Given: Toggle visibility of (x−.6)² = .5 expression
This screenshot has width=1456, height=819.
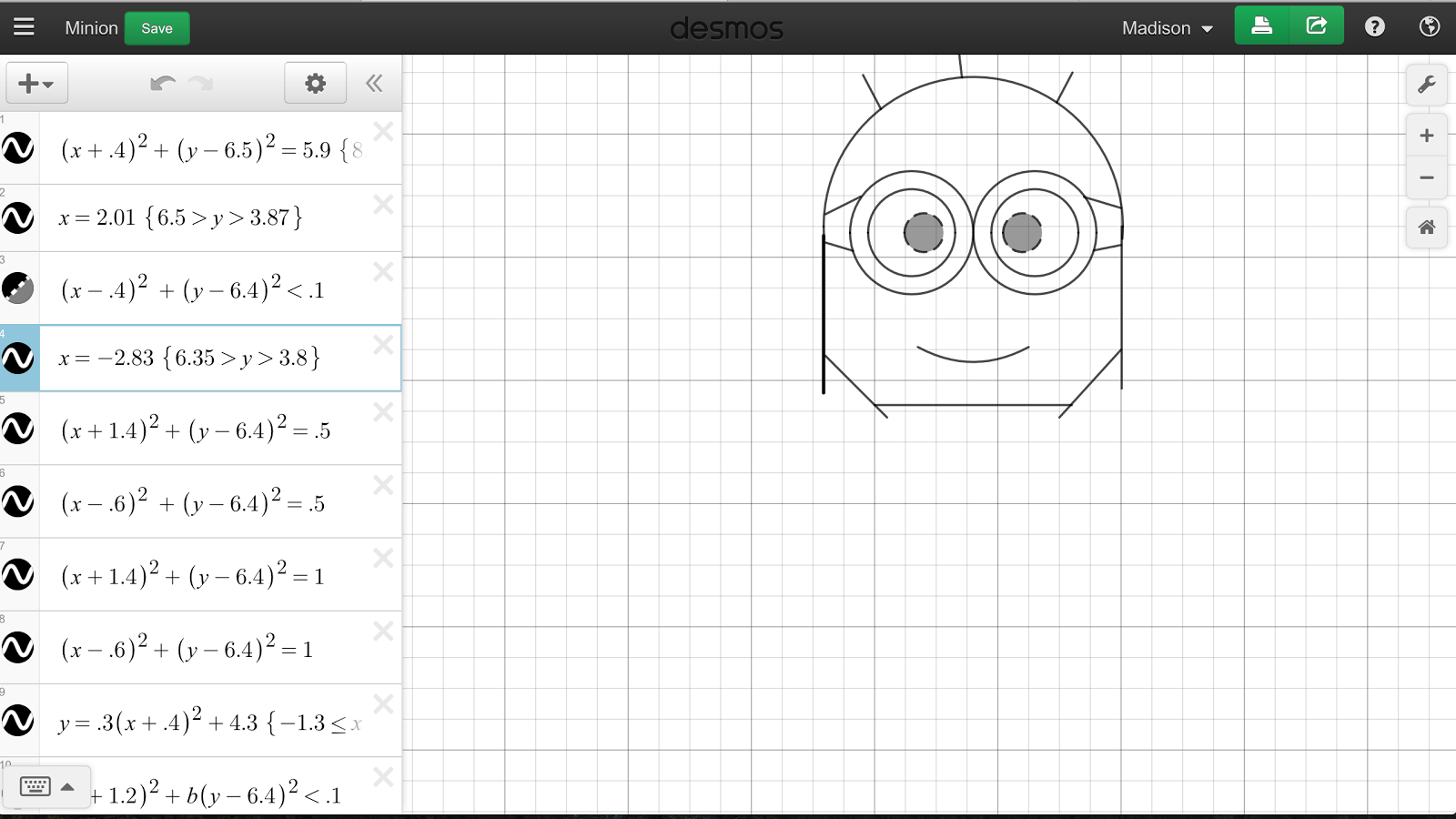Looking at the screenshot, I should coord(18,501).
